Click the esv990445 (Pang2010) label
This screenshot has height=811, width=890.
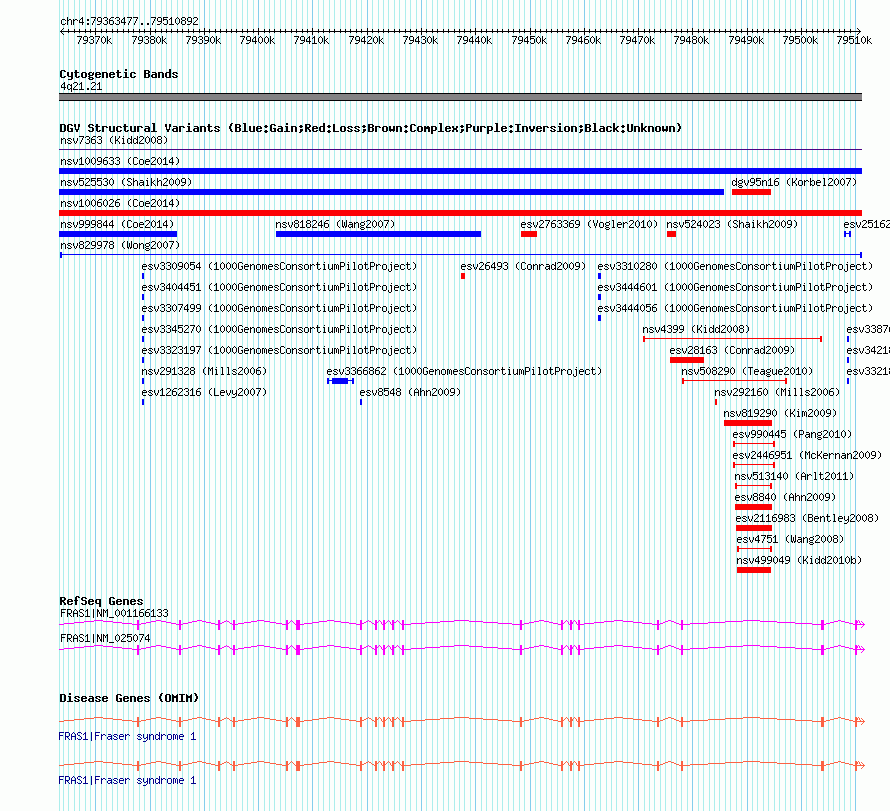(792, 434)
